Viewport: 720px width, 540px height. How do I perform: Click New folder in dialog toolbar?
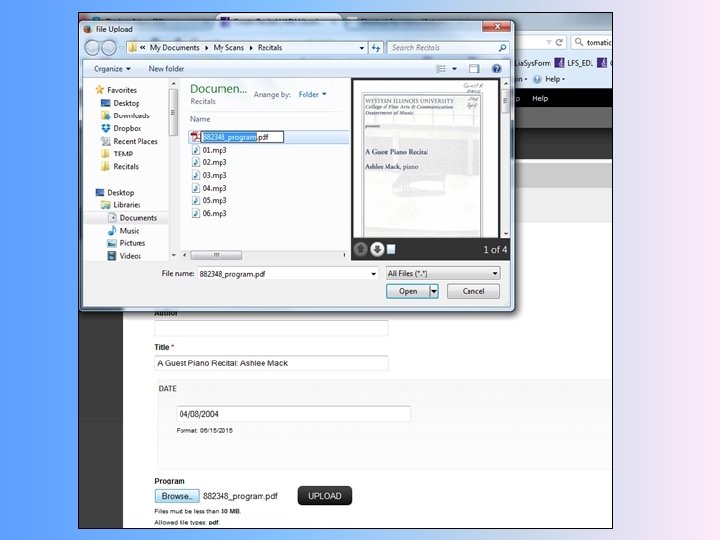pyautogui.click(x=166, y=69)
